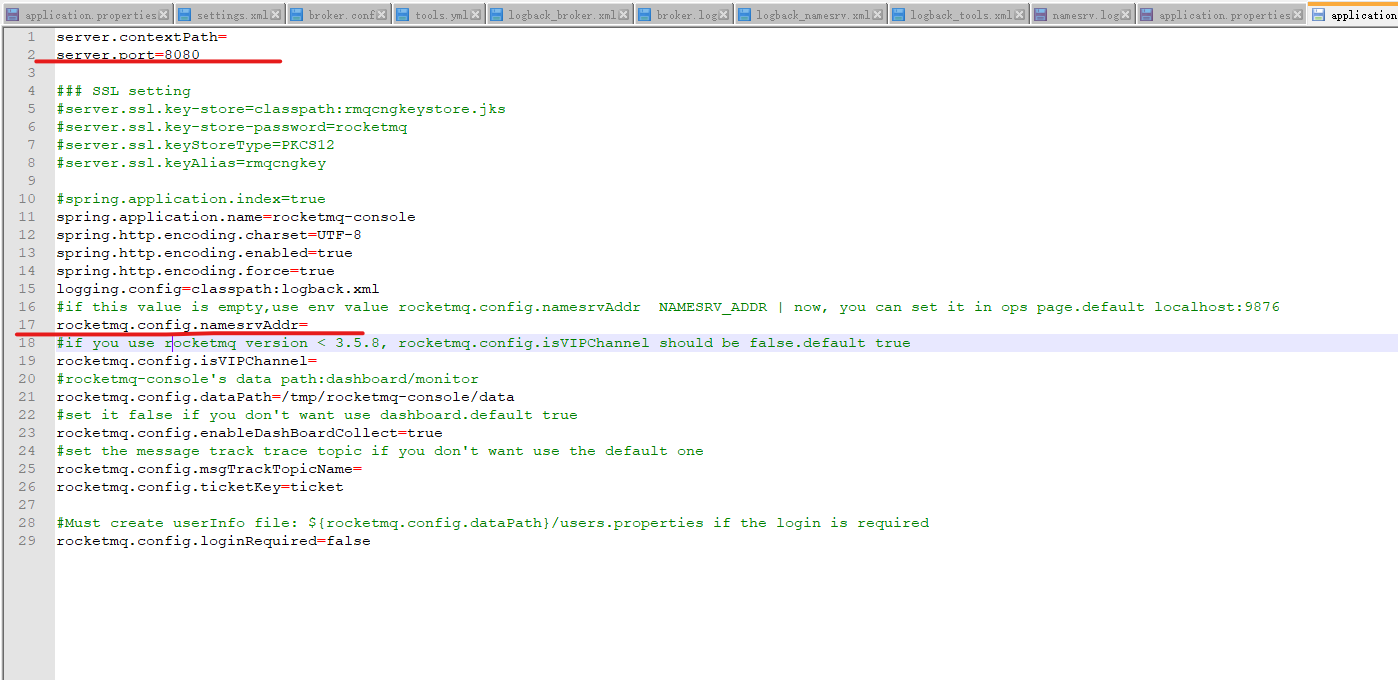
Task: Close the logback_namesrv.xml tab
Action: 878,15
